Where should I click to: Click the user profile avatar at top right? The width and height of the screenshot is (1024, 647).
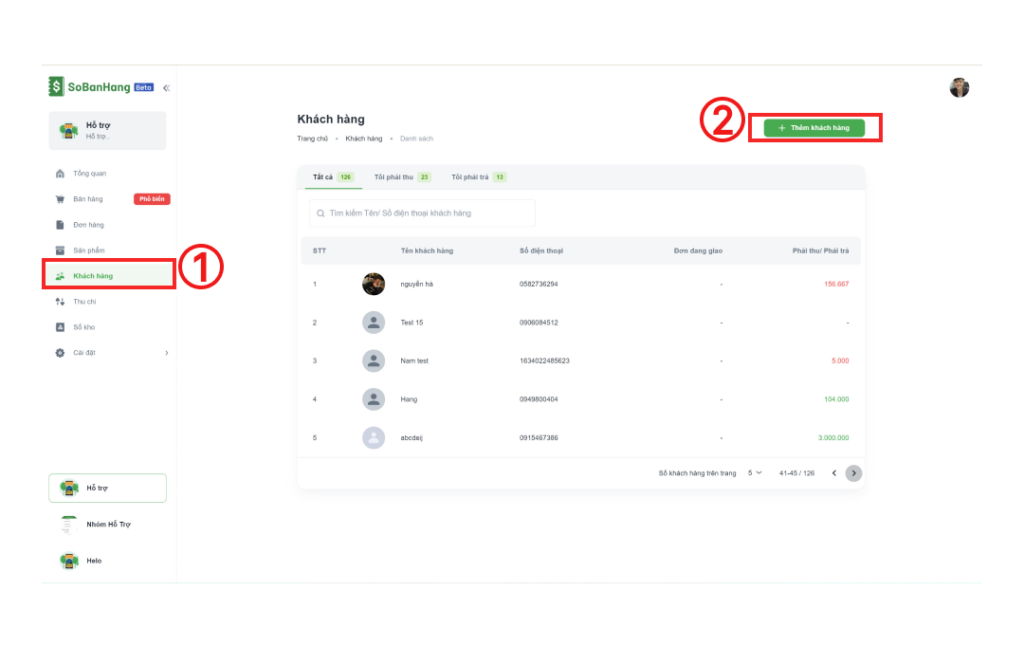[x=959, y=88]
